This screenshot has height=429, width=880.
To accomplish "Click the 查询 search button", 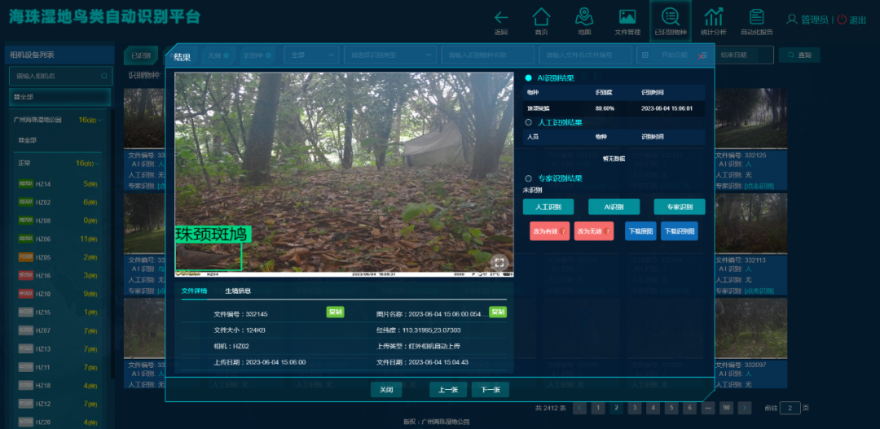I will [799, 55].
